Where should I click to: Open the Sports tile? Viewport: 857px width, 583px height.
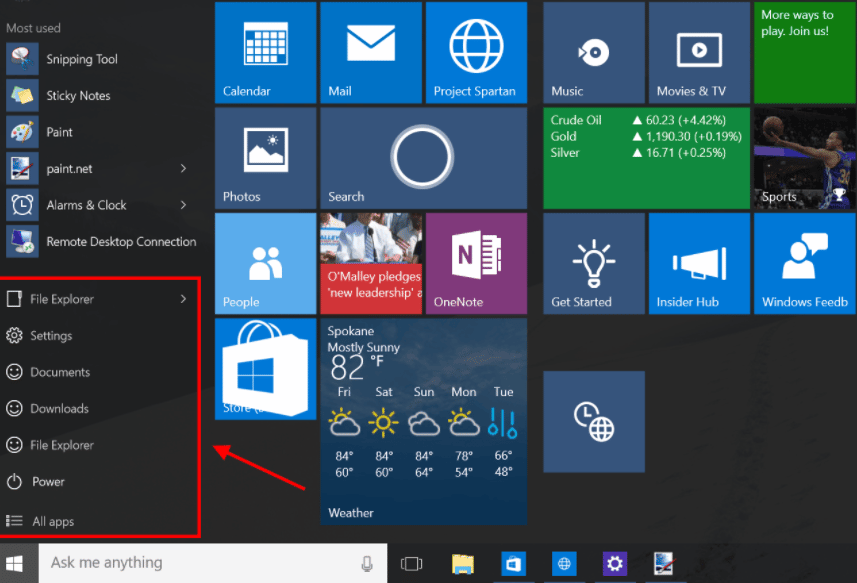point(805,158)
